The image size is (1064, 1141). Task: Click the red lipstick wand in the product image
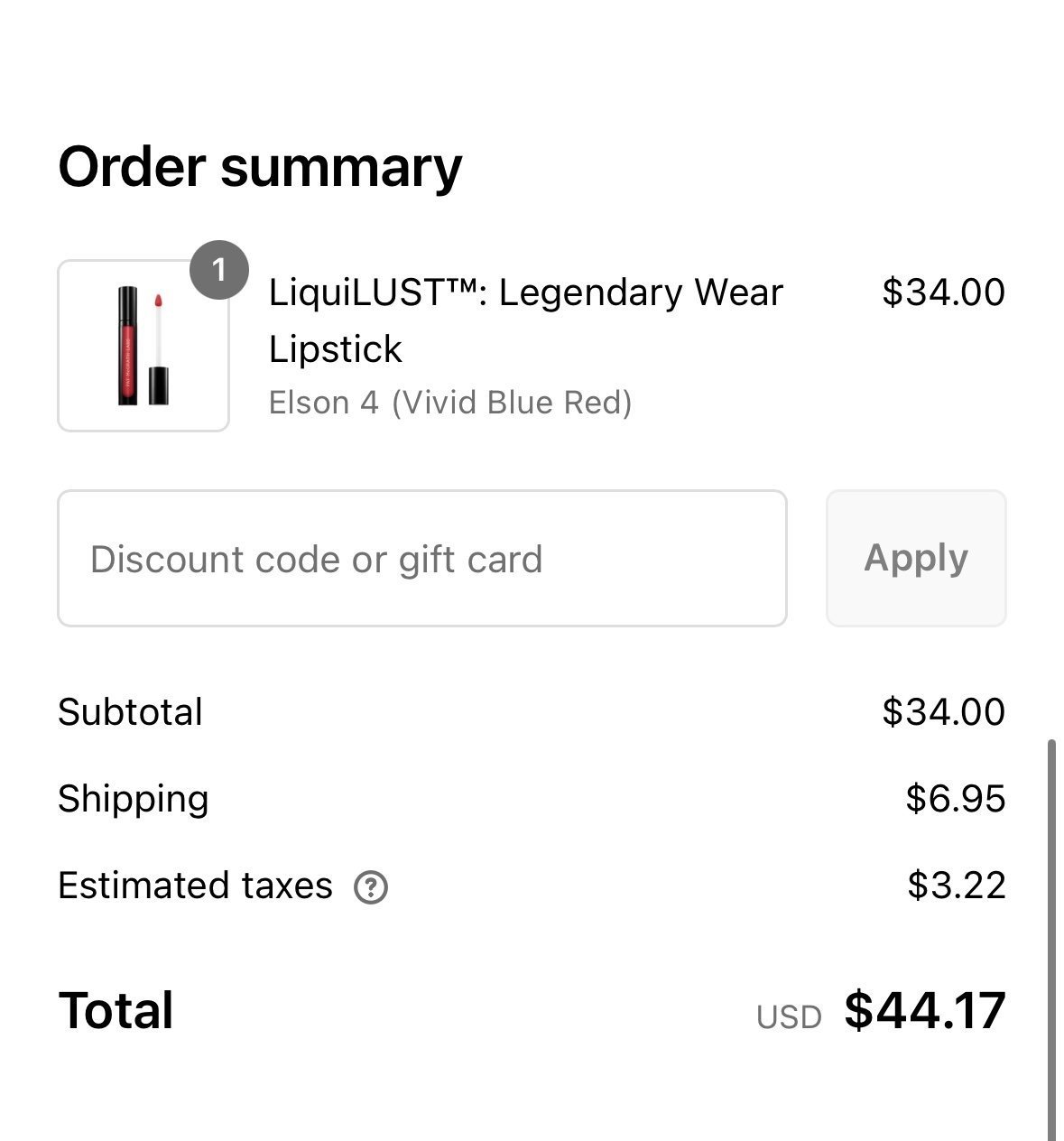[158, 348]
